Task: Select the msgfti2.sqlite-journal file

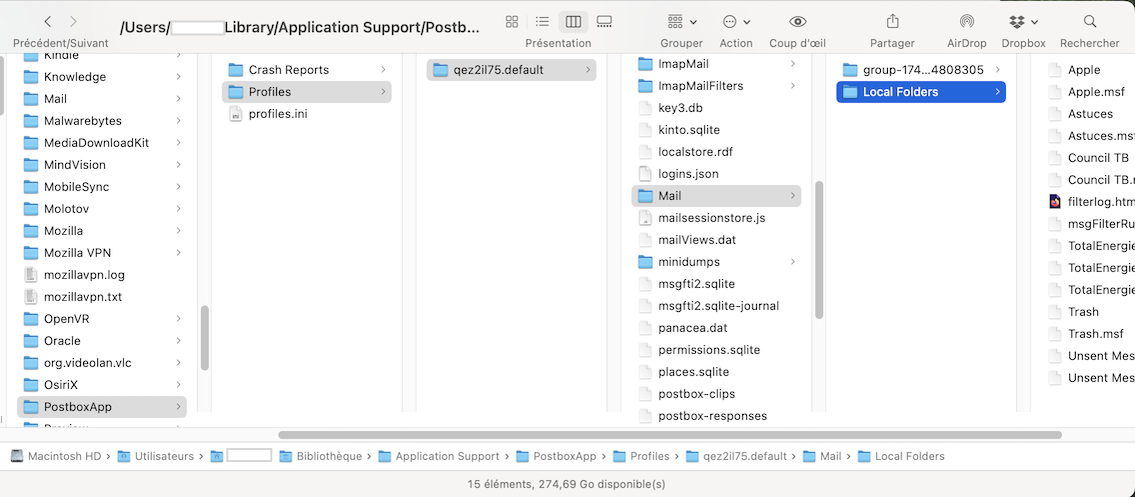Action: click(716, 306)
